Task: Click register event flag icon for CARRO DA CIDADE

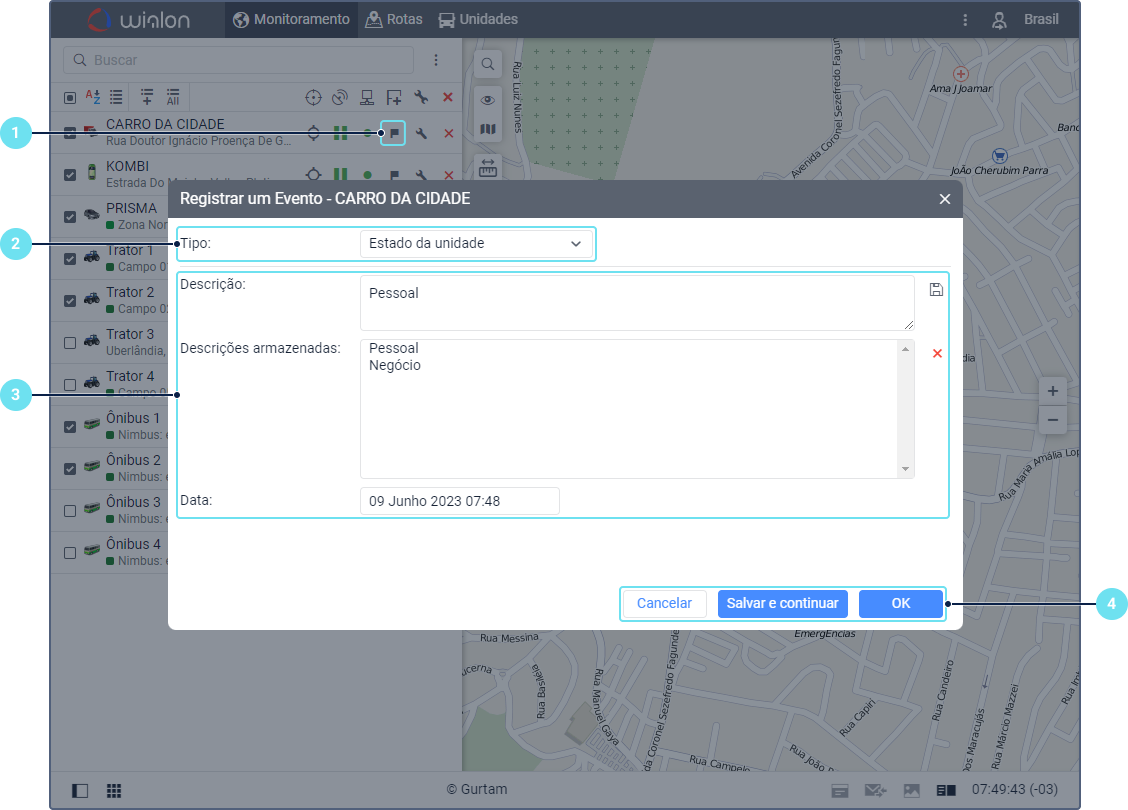Action: (394, 133)
